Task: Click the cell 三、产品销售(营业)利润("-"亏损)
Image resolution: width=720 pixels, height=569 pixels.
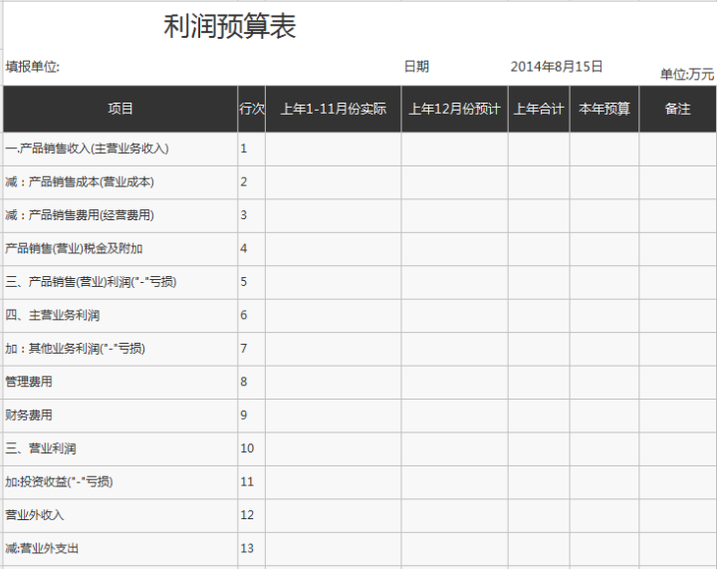Action: pos(120,282)
